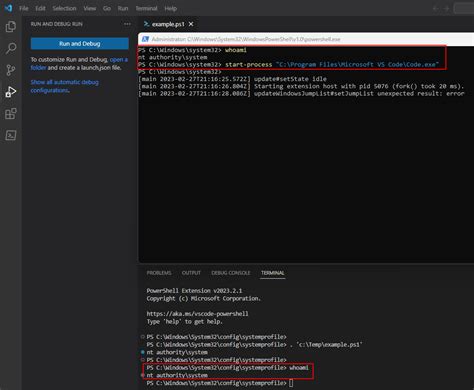
Task: Select the example.ps1 editor tab
Action: point(168,24)
